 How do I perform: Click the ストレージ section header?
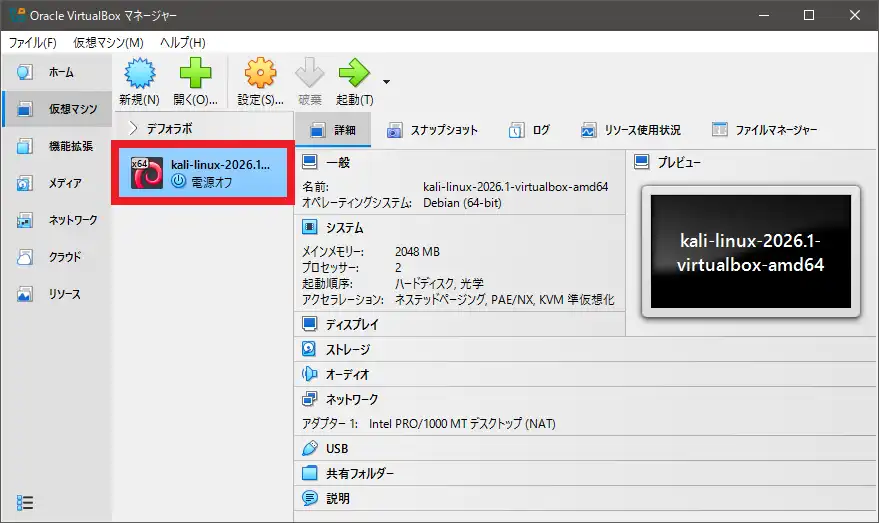click(x=347, y=349)
